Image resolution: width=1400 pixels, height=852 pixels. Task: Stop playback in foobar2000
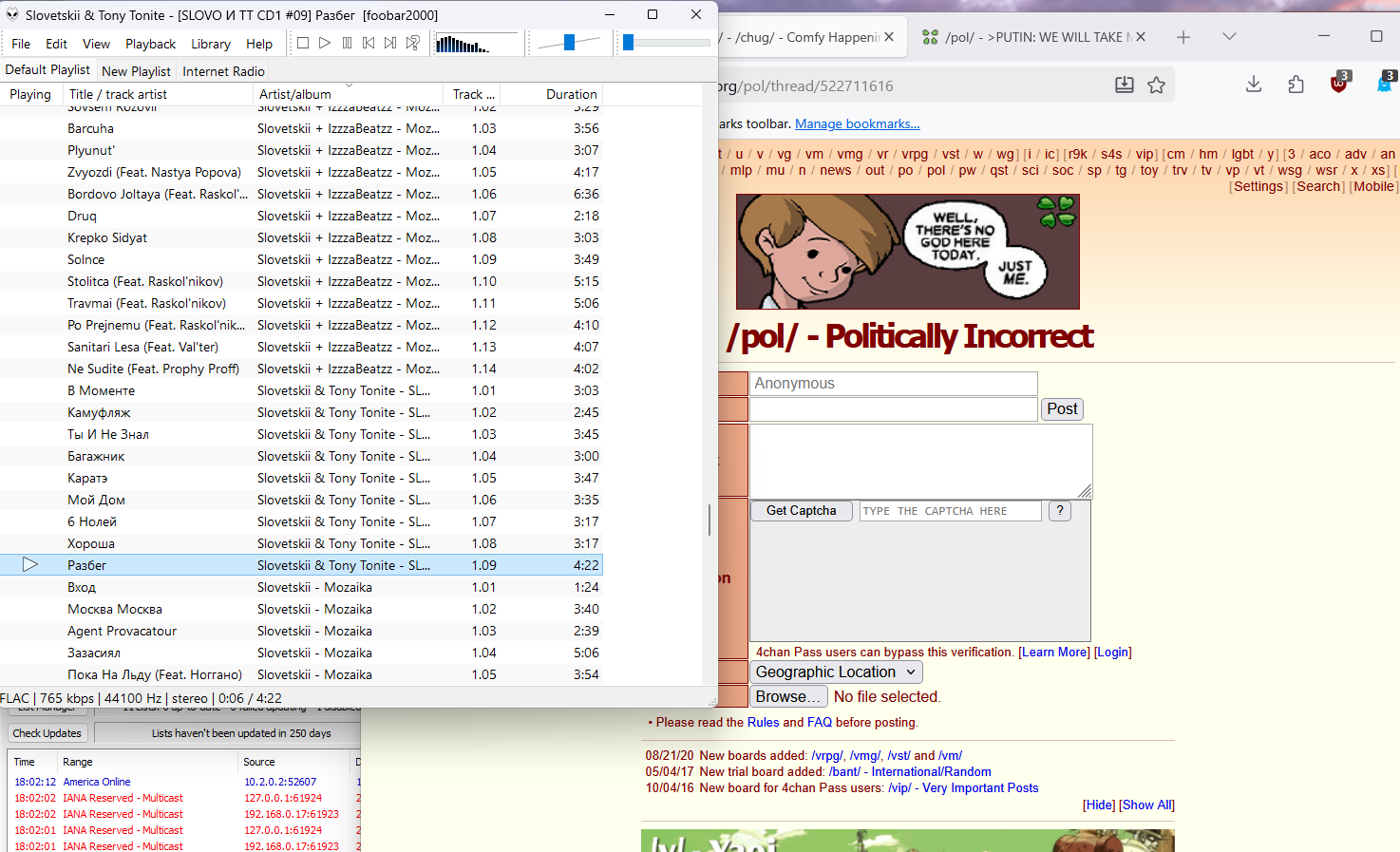pos(303,43)
